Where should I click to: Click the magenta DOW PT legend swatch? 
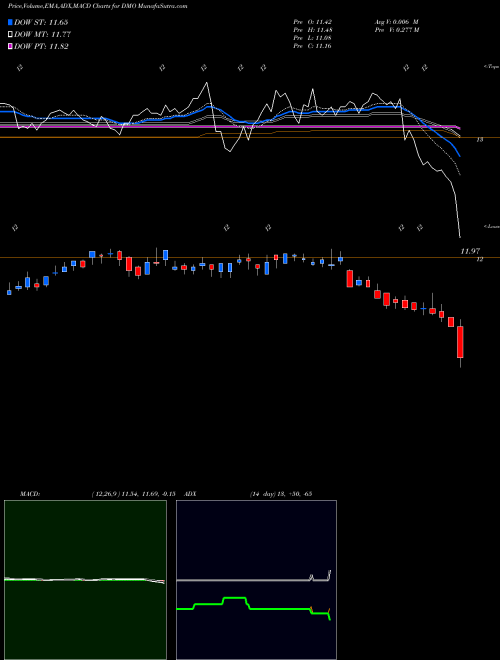pyautogui.click(x=10, y=46)
